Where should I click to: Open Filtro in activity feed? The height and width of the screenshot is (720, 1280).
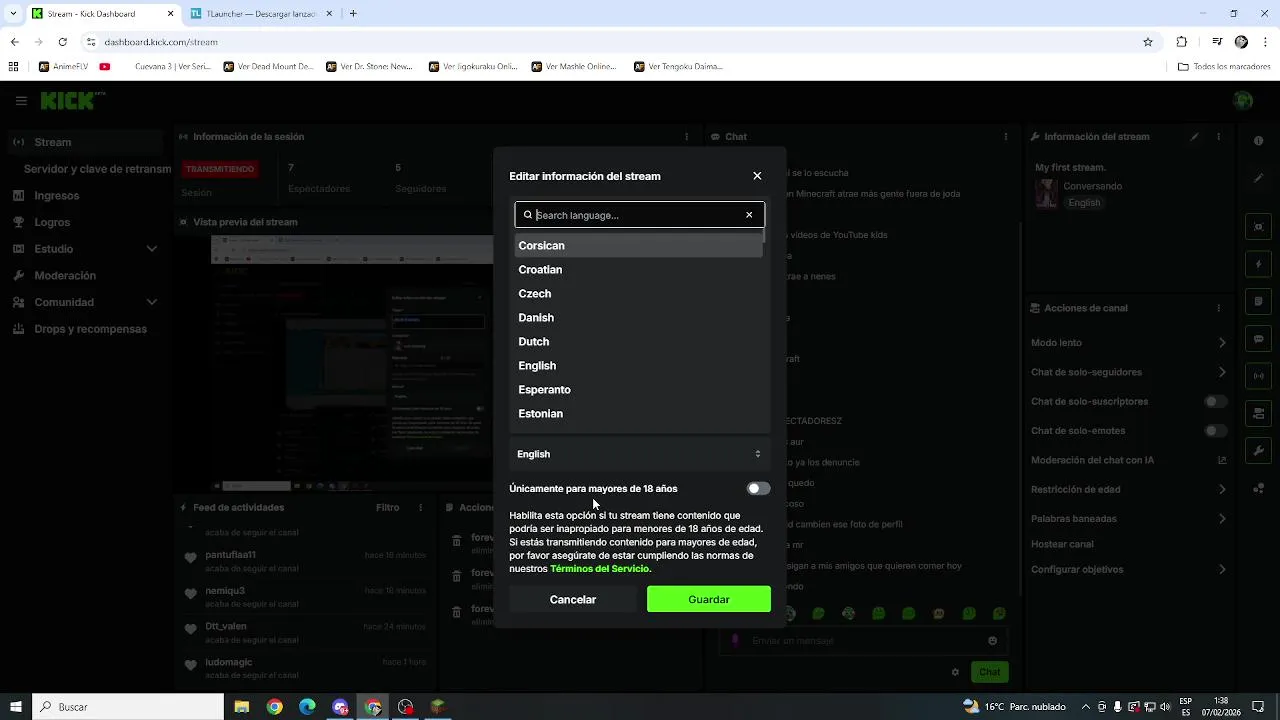[388, 508]
